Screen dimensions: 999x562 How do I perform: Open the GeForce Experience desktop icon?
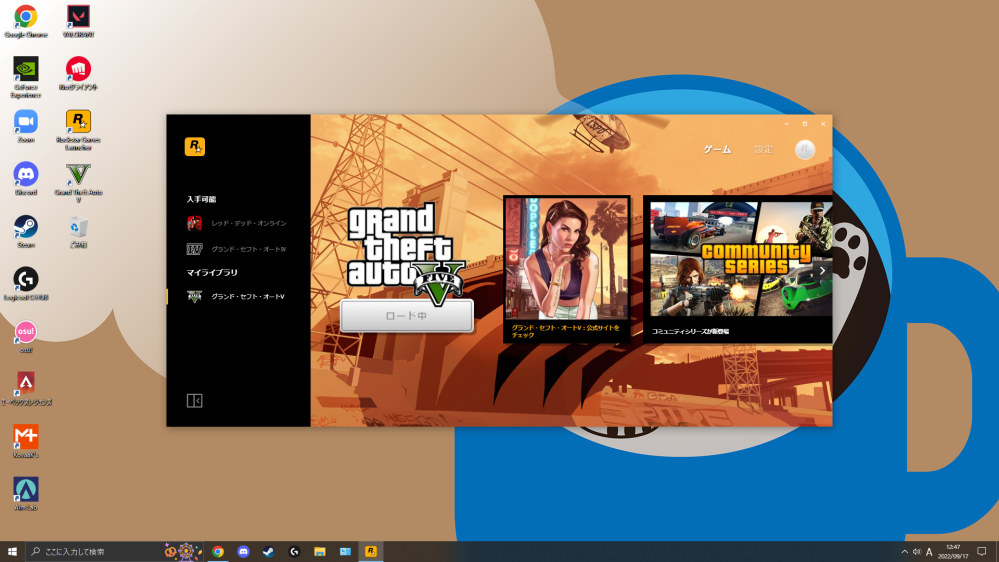pos(26,70)
